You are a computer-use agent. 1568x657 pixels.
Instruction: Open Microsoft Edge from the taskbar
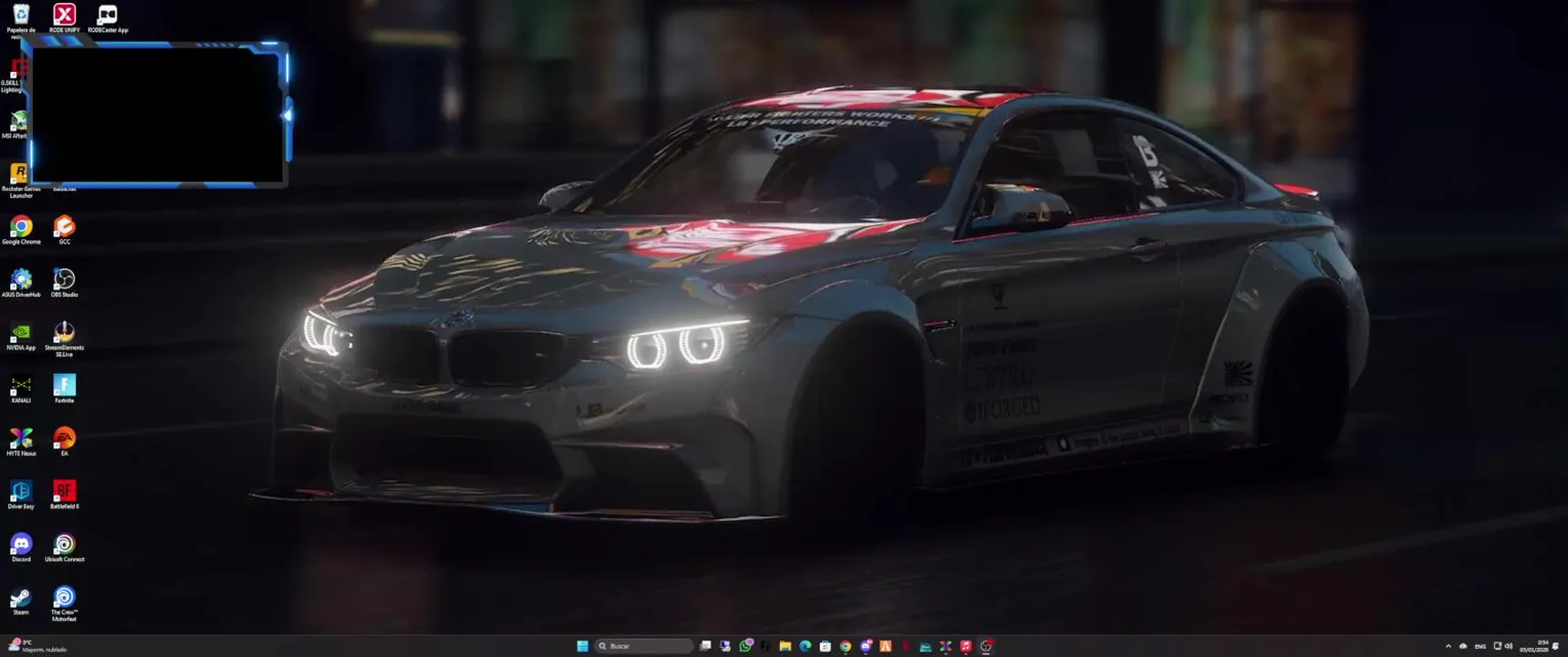coord(805,646)
